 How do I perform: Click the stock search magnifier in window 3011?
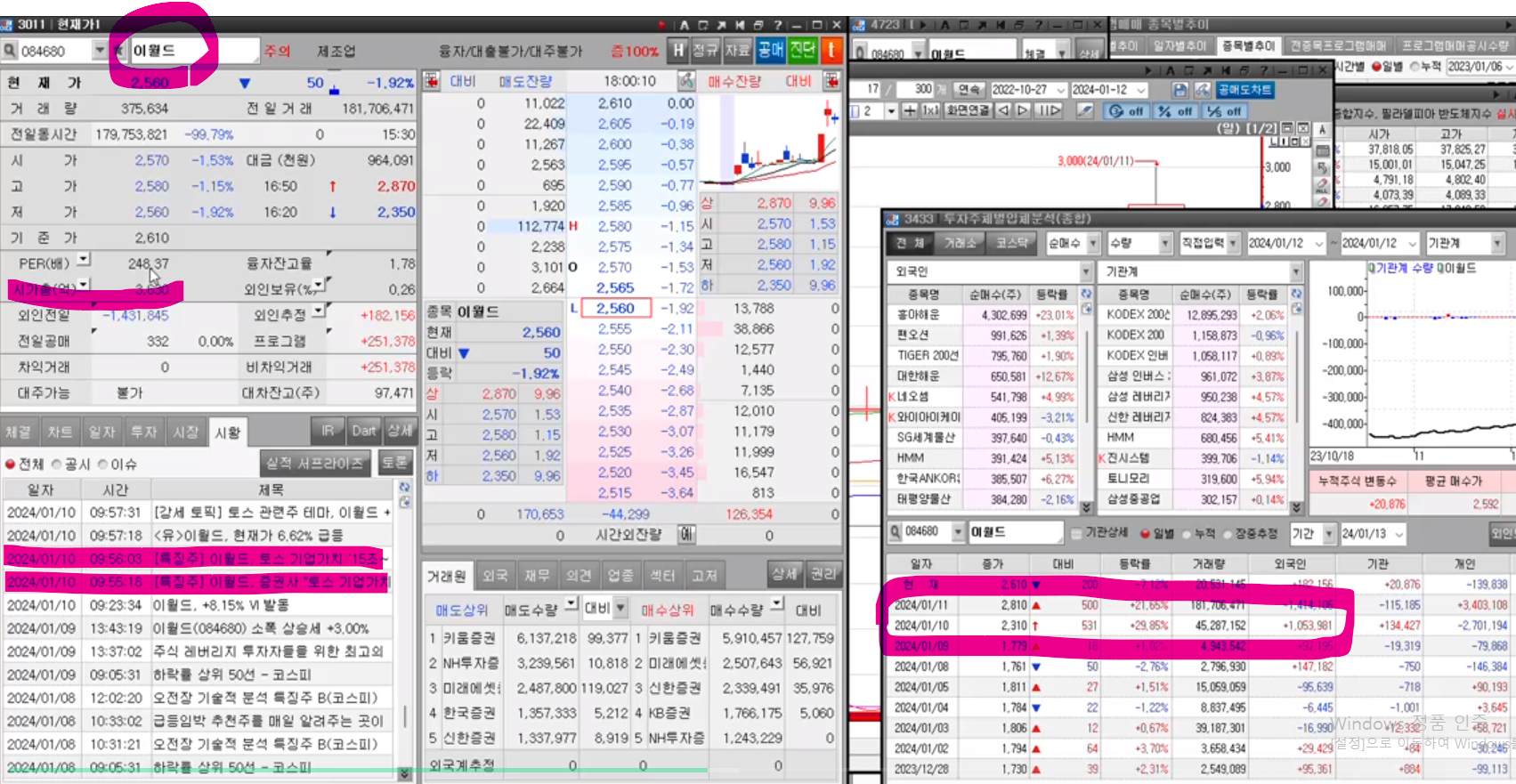point(10,51)
